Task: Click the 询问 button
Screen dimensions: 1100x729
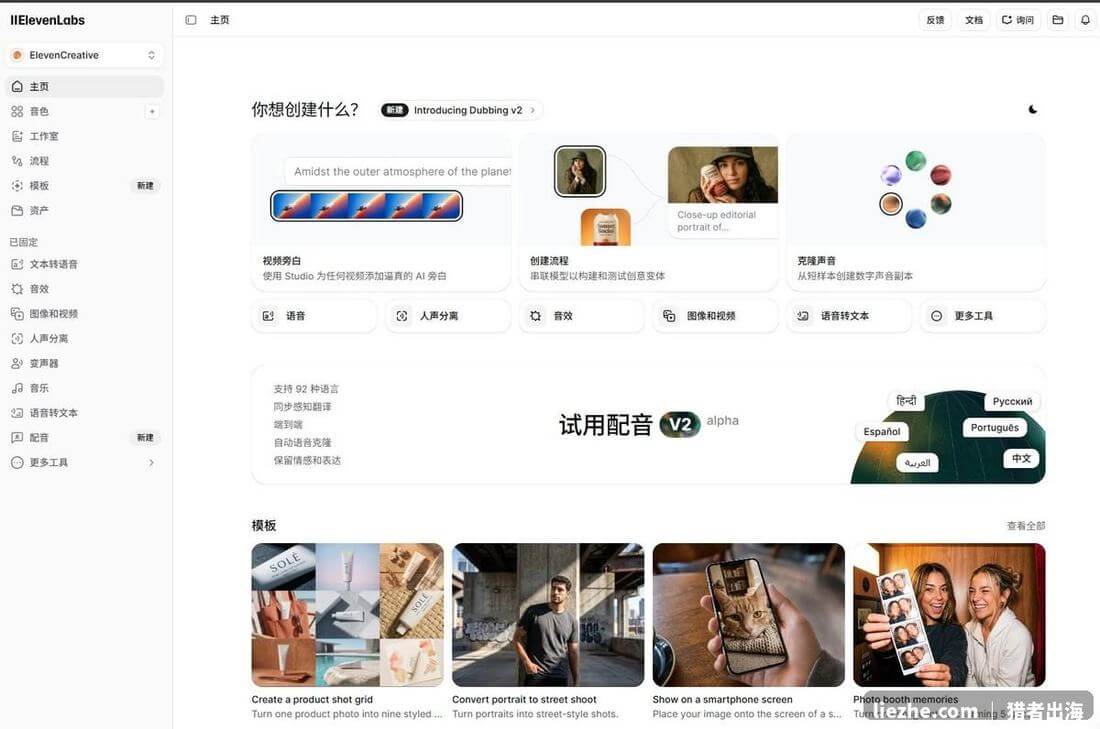Action: click(1018, 20)
